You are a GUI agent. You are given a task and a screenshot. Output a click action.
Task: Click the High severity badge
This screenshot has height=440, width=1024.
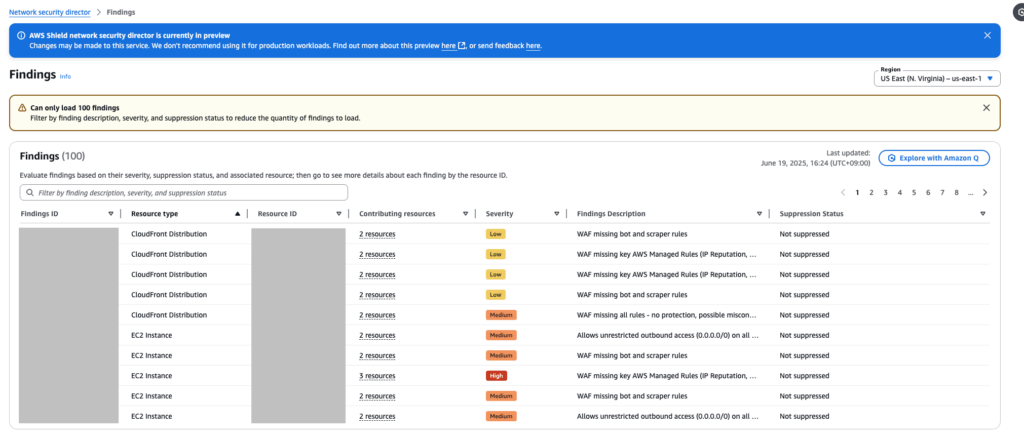tap(496, 376)
